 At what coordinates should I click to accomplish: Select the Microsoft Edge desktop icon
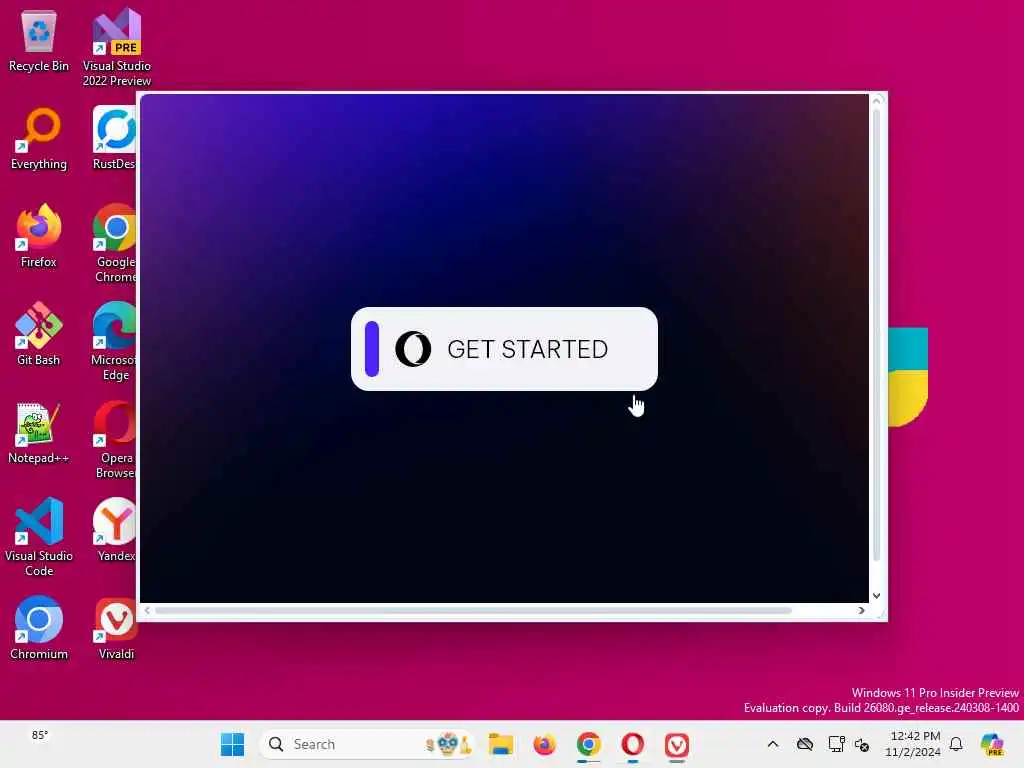(x=114, y=341)
